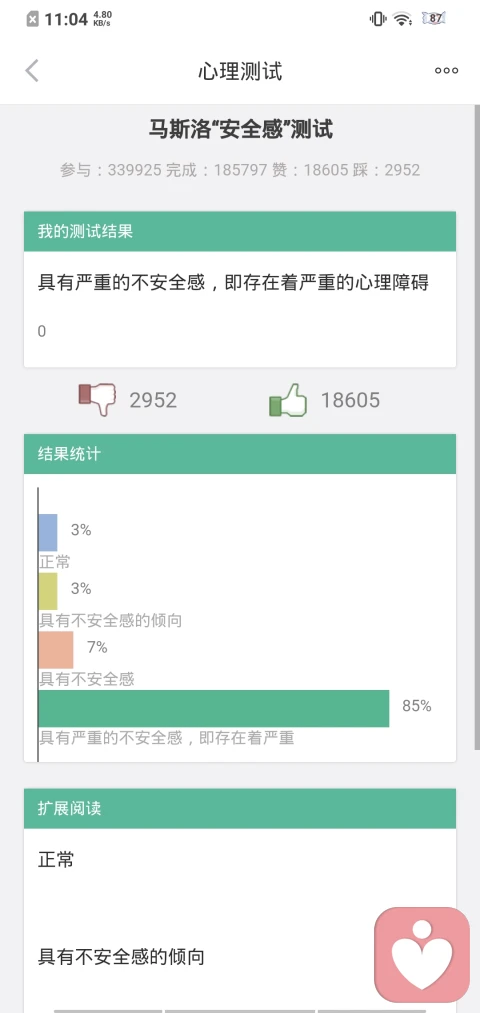This screenshot has width=480, height=1013.
Task: Select the green 85% result bar
Action: (x=214, y=708)
